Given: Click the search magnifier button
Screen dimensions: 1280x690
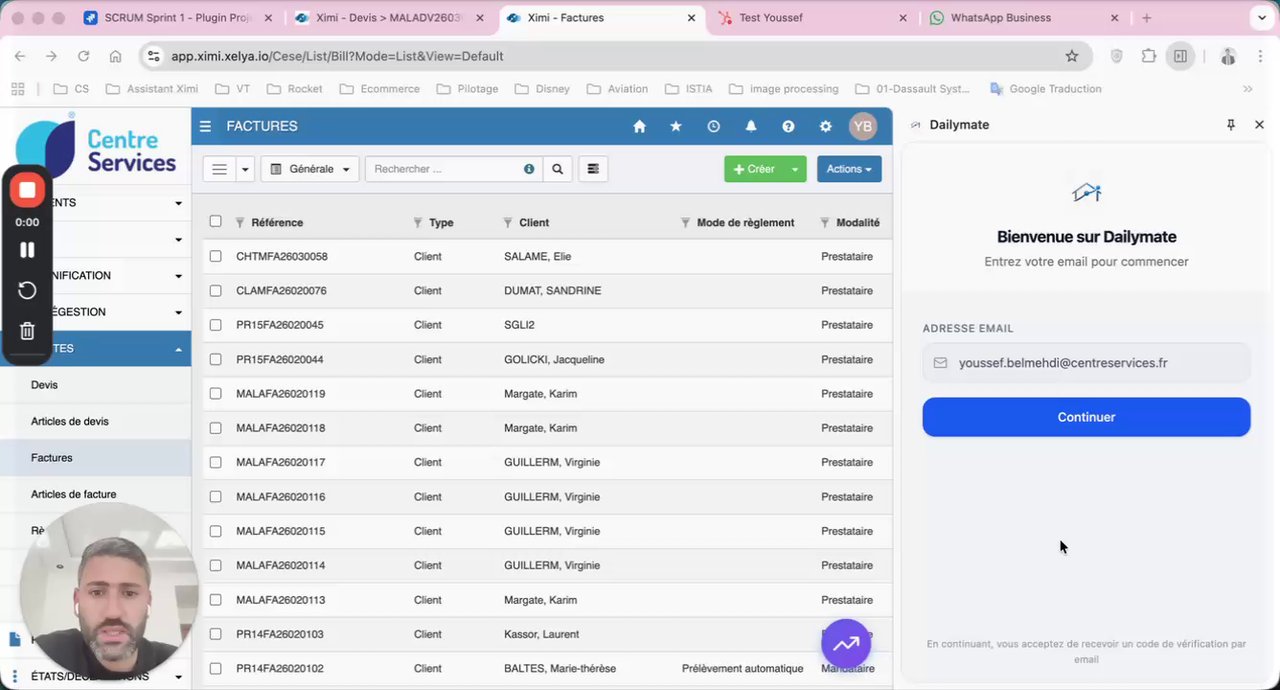Looking at the screenshot, I should click(558, 169).
